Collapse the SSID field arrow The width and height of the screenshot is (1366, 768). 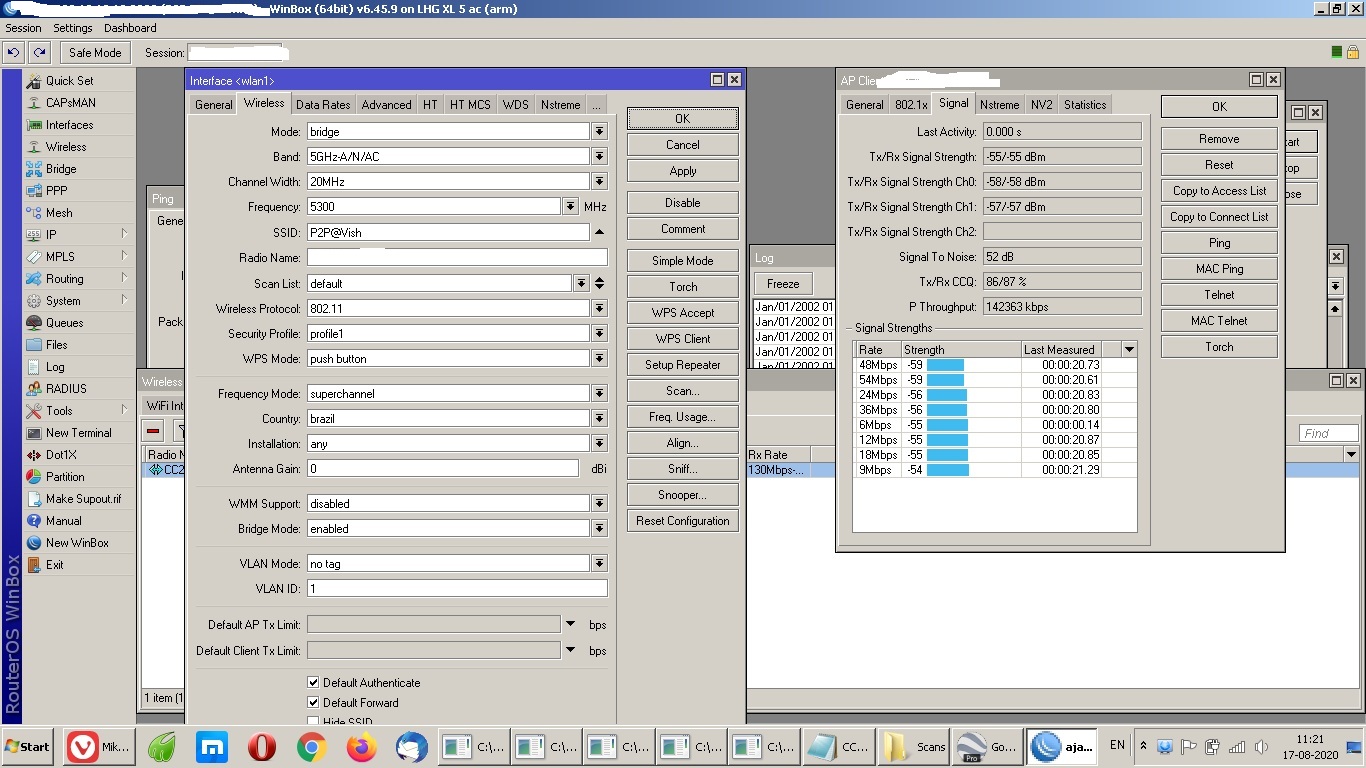pos(599,232)
